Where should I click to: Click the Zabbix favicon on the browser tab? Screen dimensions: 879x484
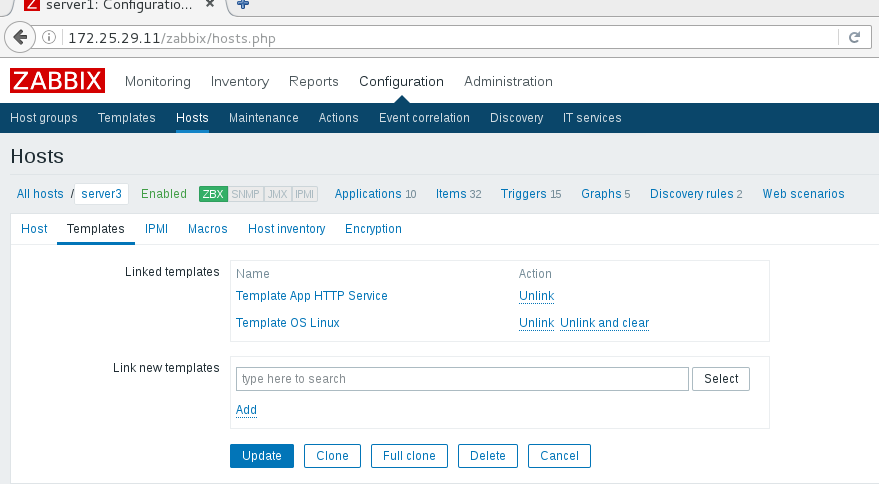tap(32, 5)
